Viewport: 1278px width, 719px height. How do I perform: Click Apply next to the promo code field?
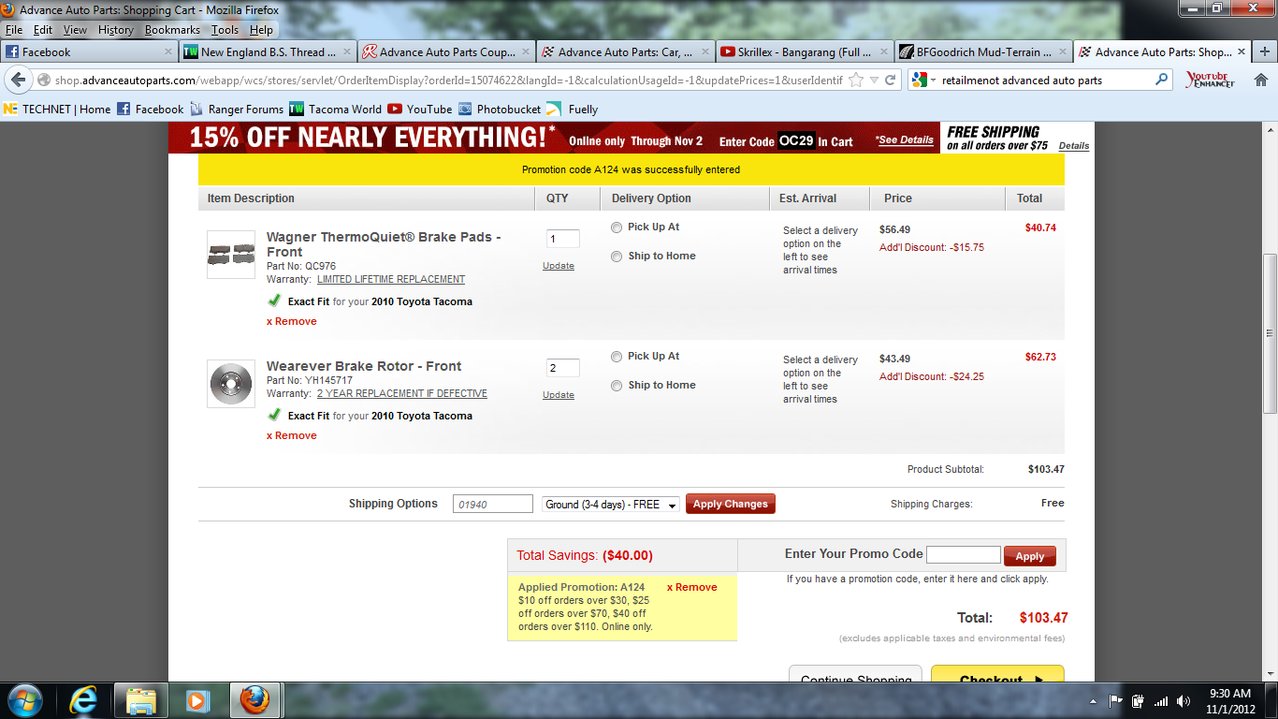click(x=1030, y=556)
